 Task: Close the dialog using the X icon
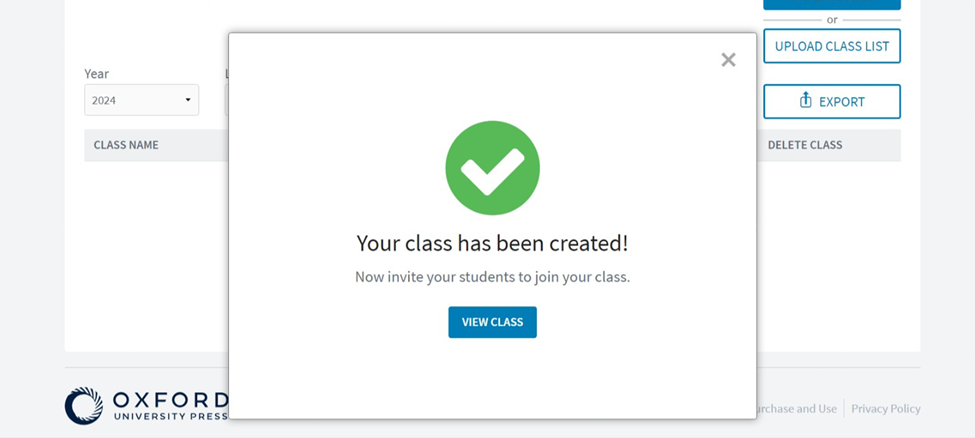(x=728, y=60)
